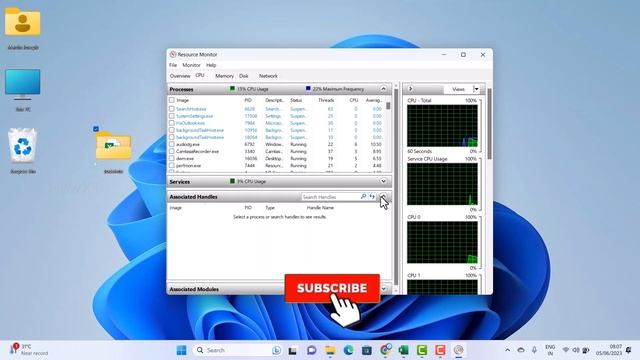The height and width of the screenshot is (360, 640).
Task: Open the Chat app on the taskbar
Action: (x=311, y=350)
